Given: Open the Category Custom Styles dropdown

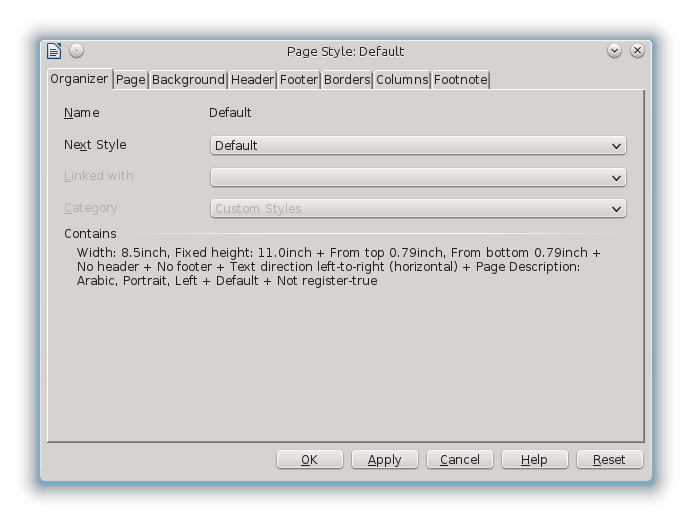Looking at the screenshot, I should [x=418, y=209].
